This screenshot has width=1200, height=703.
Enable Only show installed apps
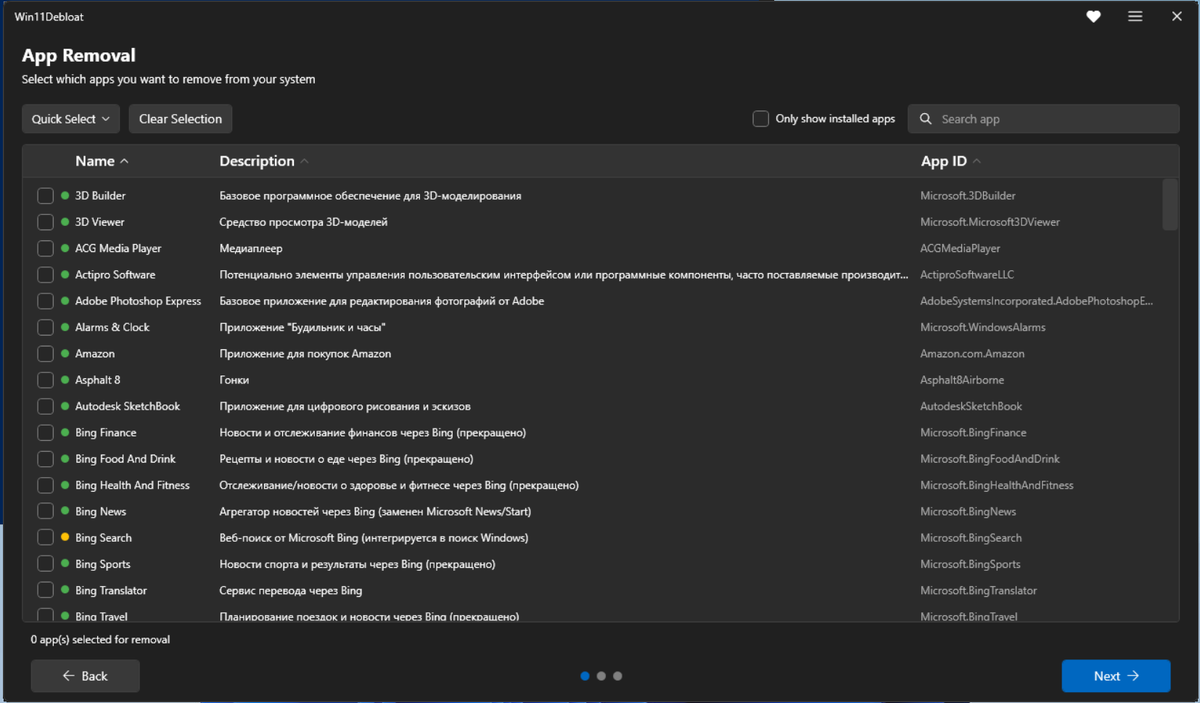click(761, 119)
